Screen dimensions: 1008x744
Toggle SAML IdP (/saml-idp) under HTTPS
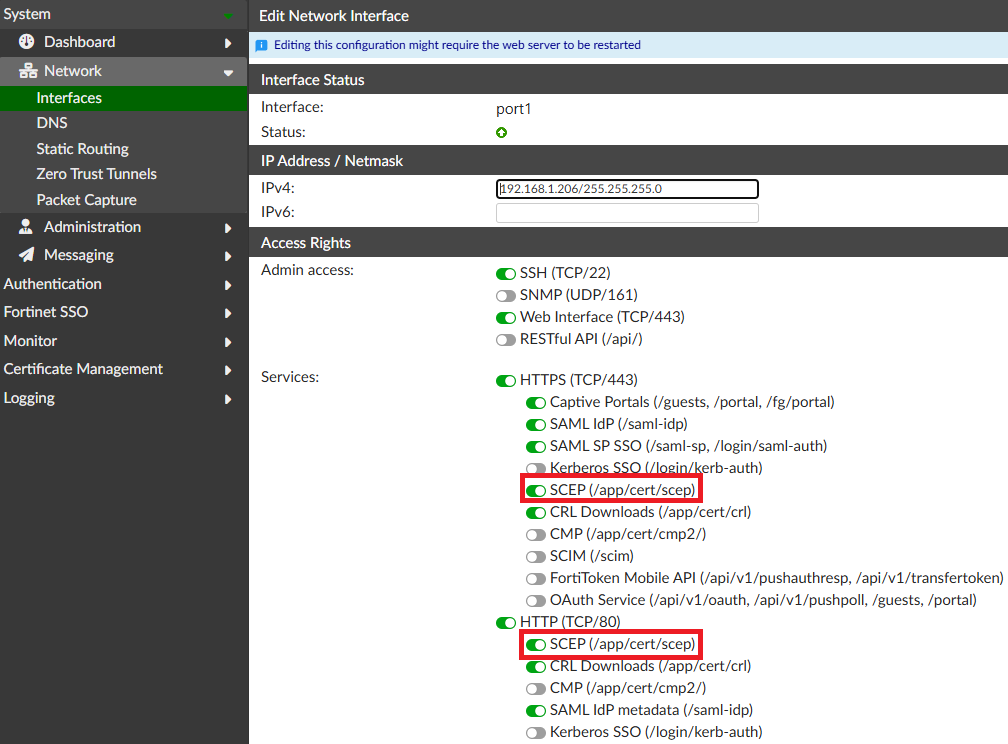[x=536, y=424]
